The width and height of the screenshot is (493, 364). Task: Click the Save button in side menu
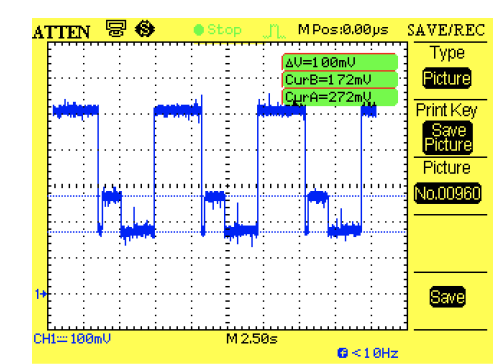pos(447,297)
